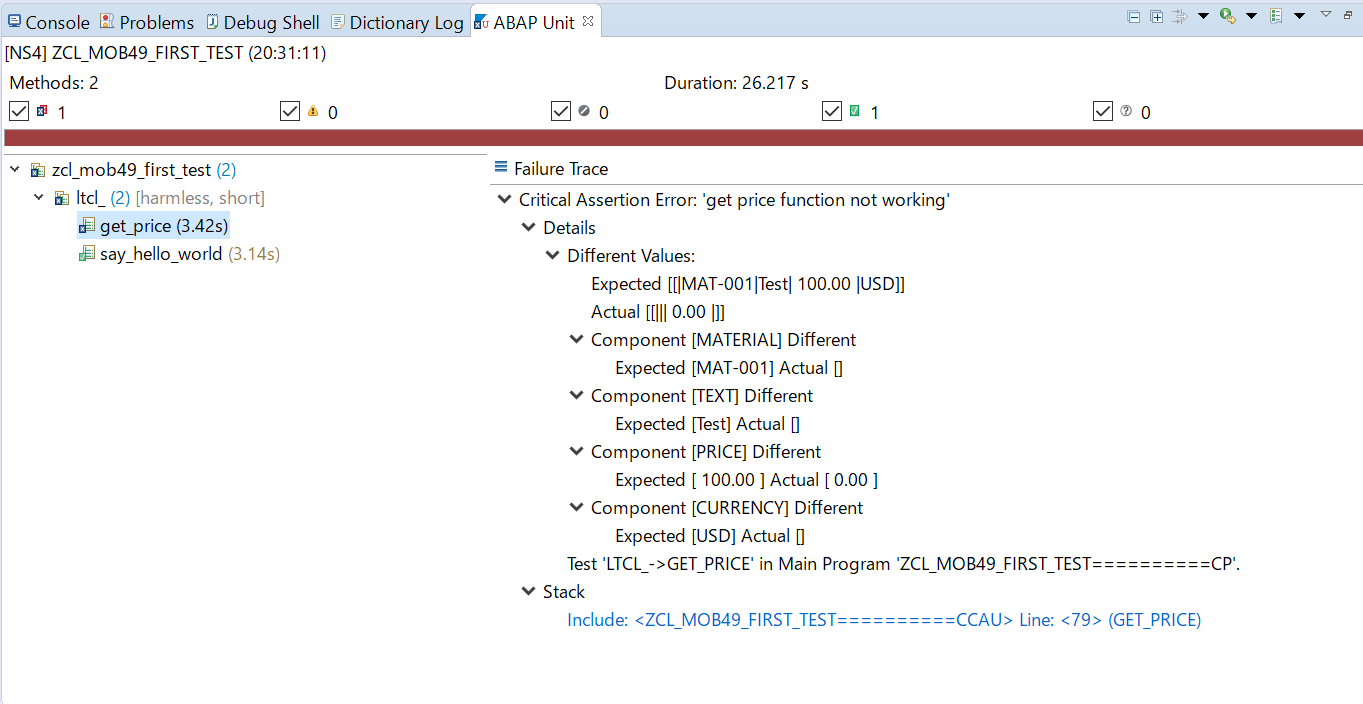Collapse the Stack node
This screenshot has width=1363, height=704.
pyautogui.click(x=528, y=592)
